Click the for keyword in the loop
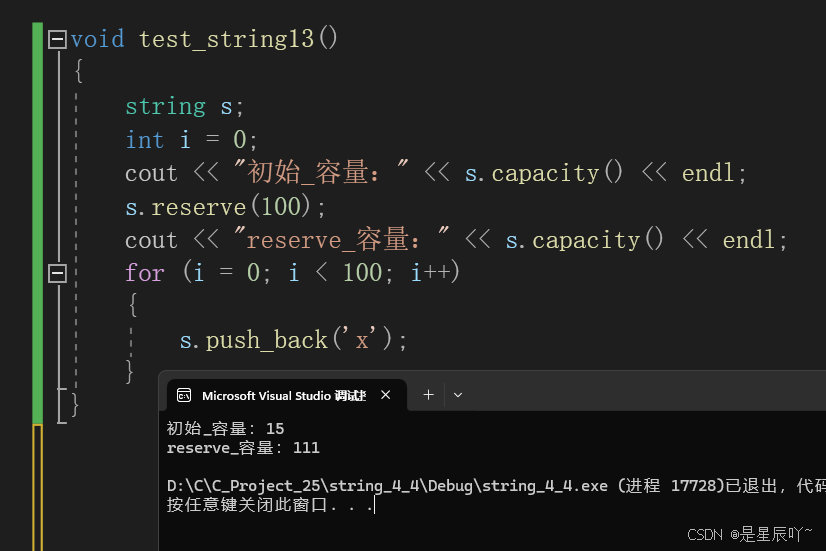This screenshot has width=826, height=551. [x=145, y=273]
